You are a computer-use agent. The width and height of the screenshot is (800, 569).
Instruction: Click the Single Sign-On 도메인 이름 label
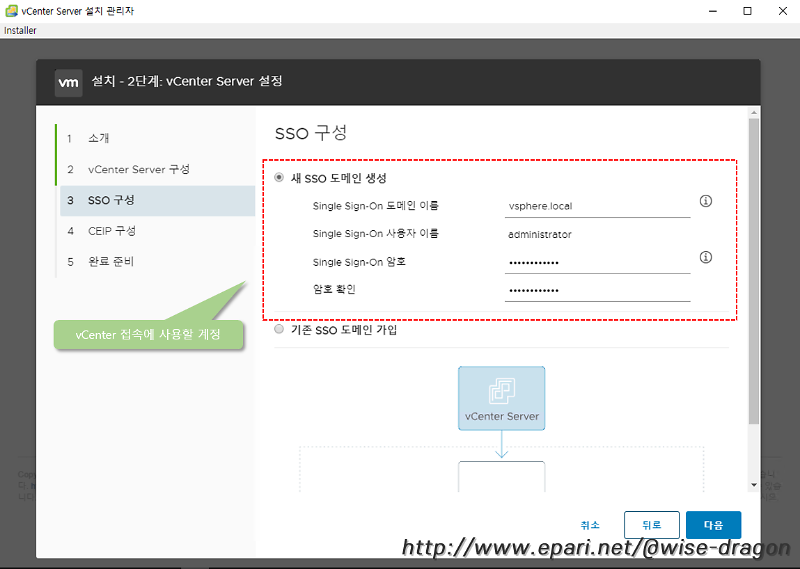pos(376,206)
